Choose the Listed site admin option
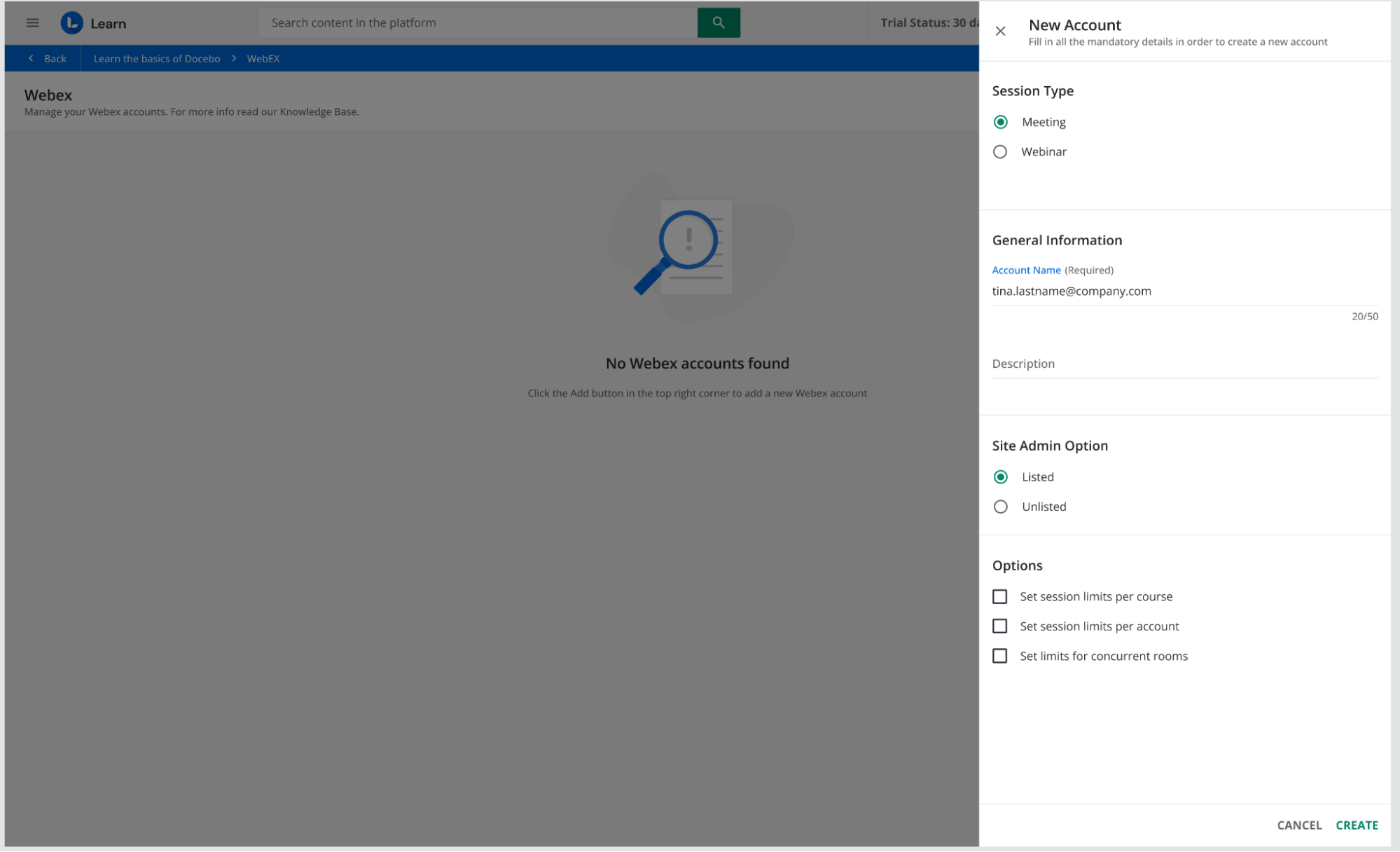 1000,477
